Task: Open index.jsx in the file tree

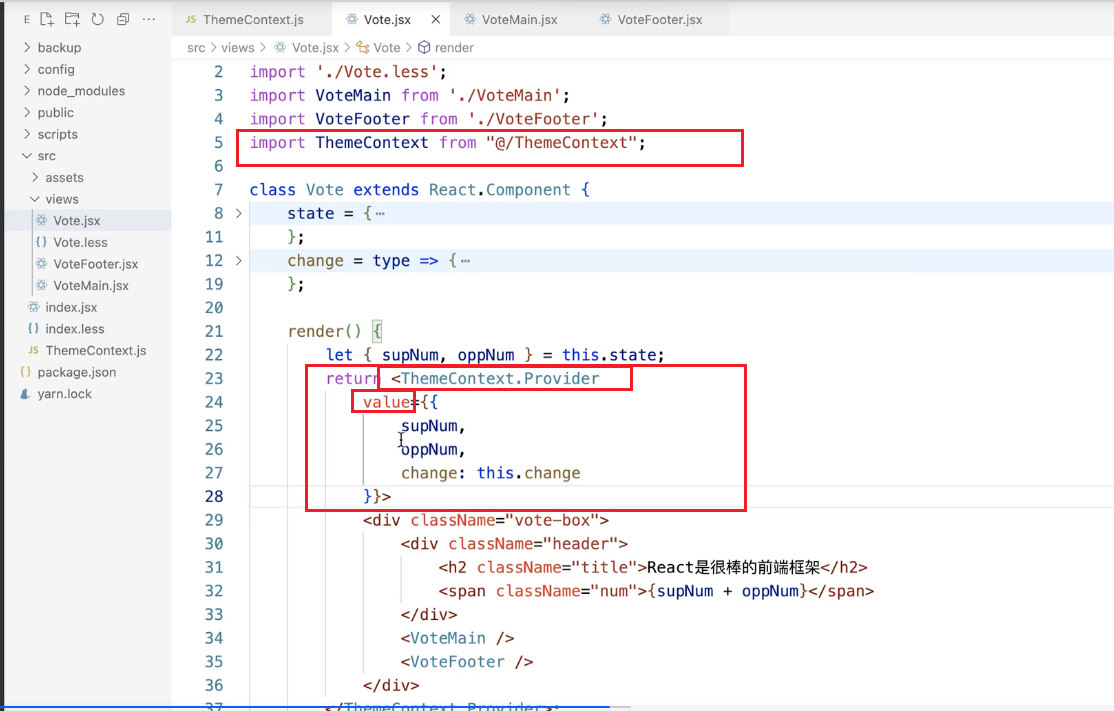Action: tap(71, 308)
